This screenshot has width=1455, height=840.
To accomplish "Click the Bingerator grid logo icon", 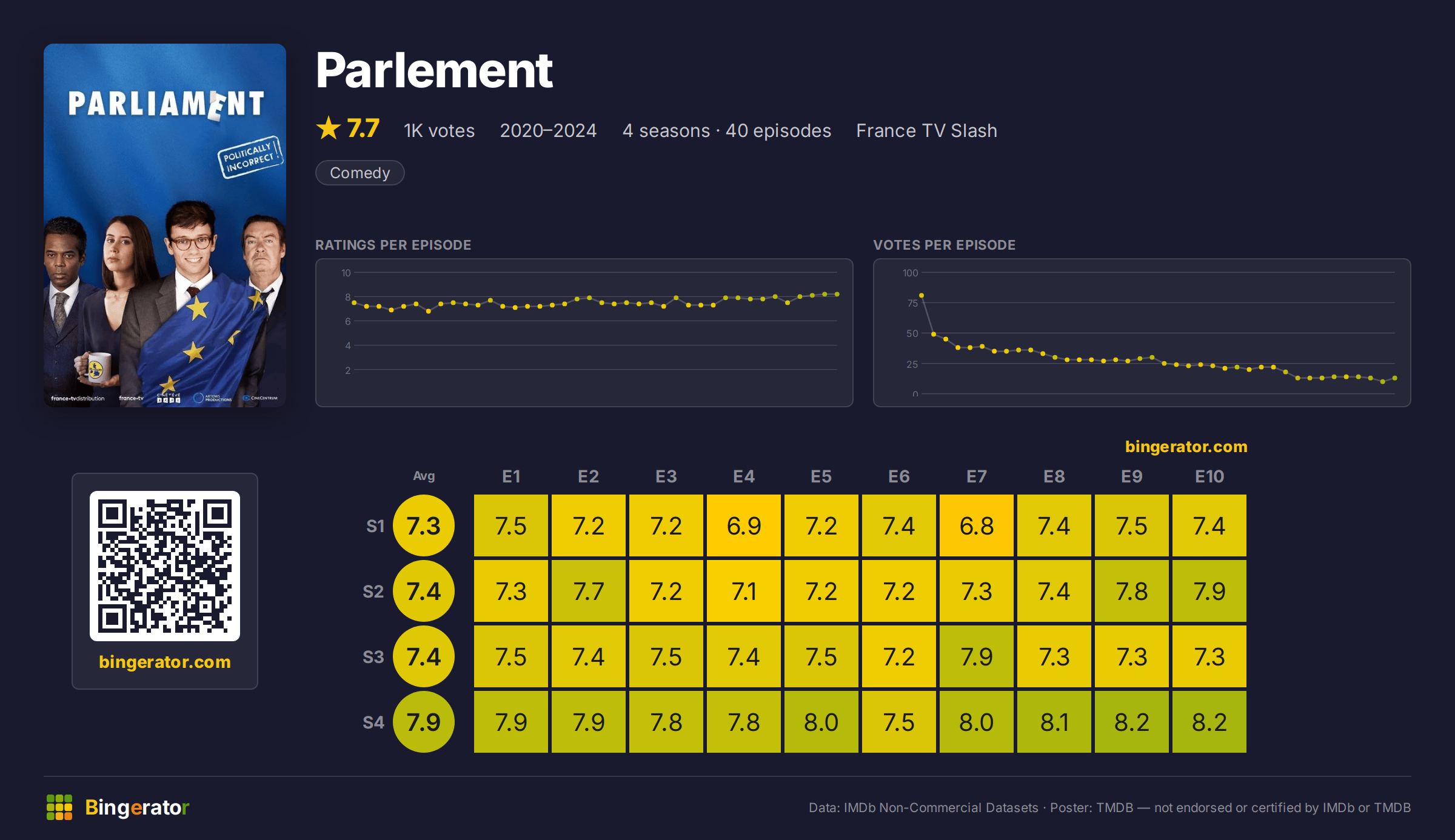I will click(59, 807).
